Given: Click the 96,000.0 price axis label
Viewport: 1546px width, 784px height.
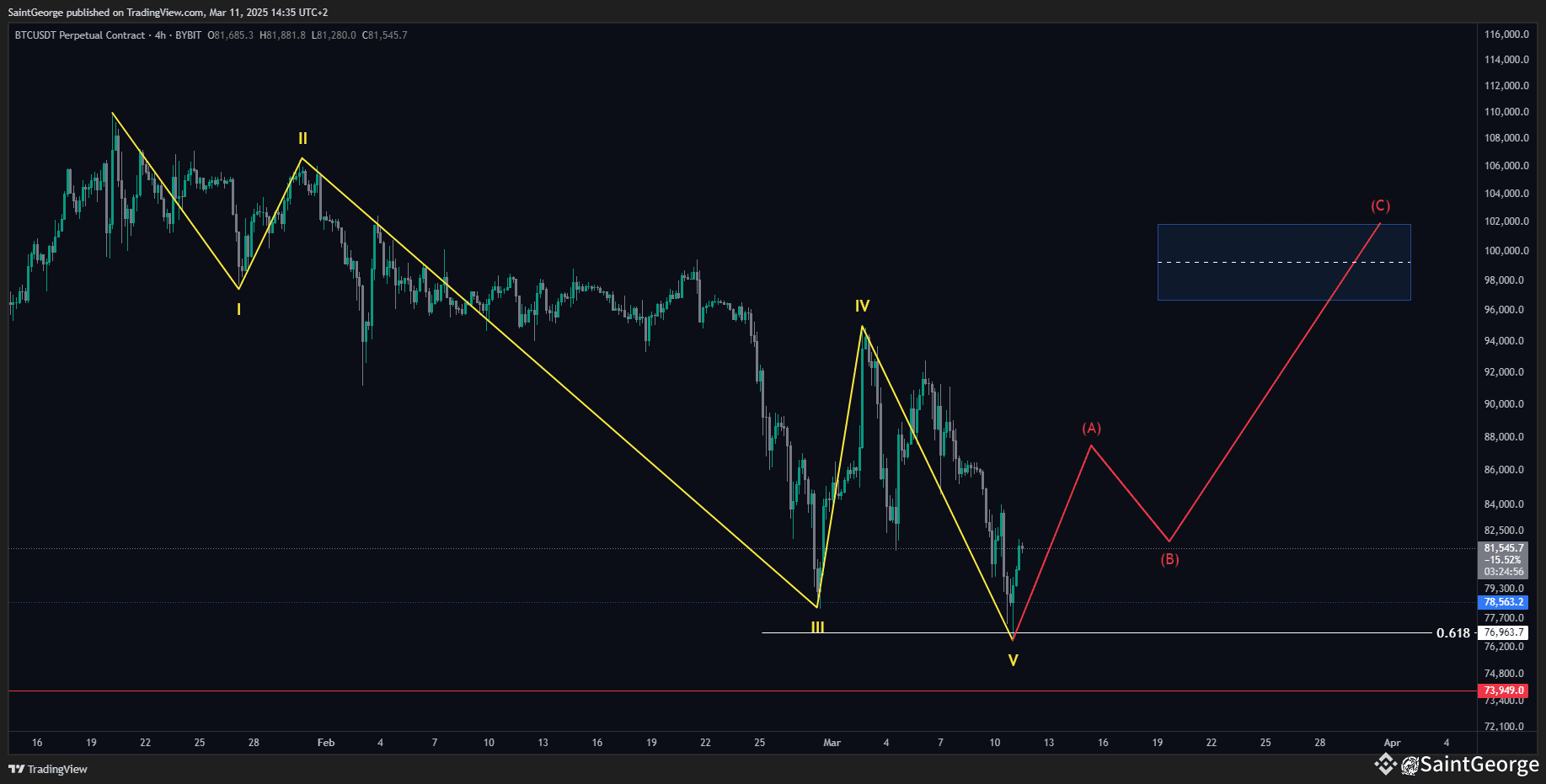Looking at the screenshot, I should coord(1504,310).
